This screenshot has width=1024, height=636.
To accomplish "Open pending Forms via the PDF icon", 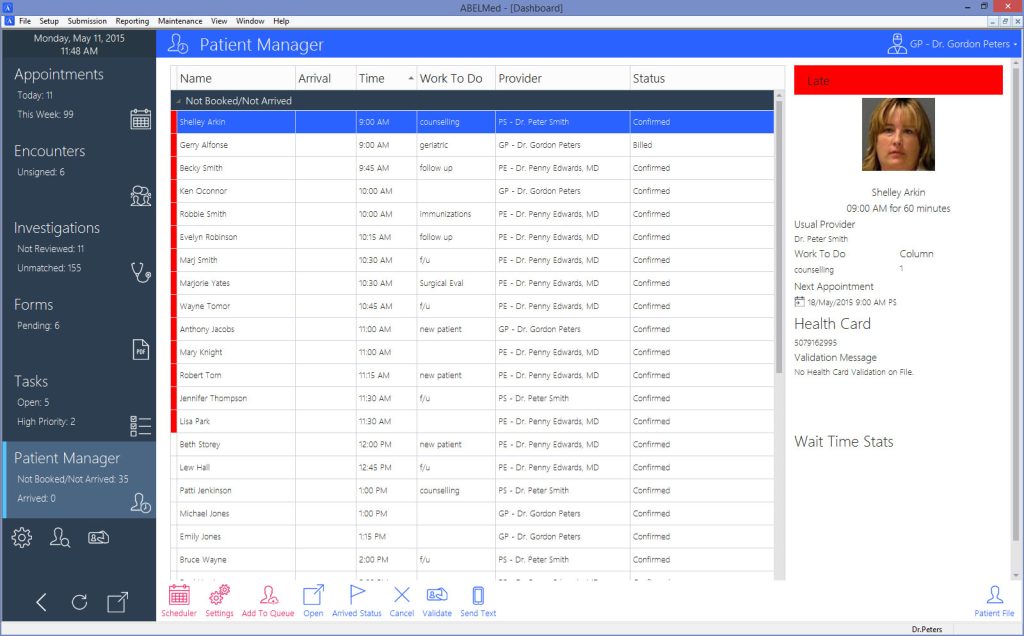I will [x=141, y=349].
